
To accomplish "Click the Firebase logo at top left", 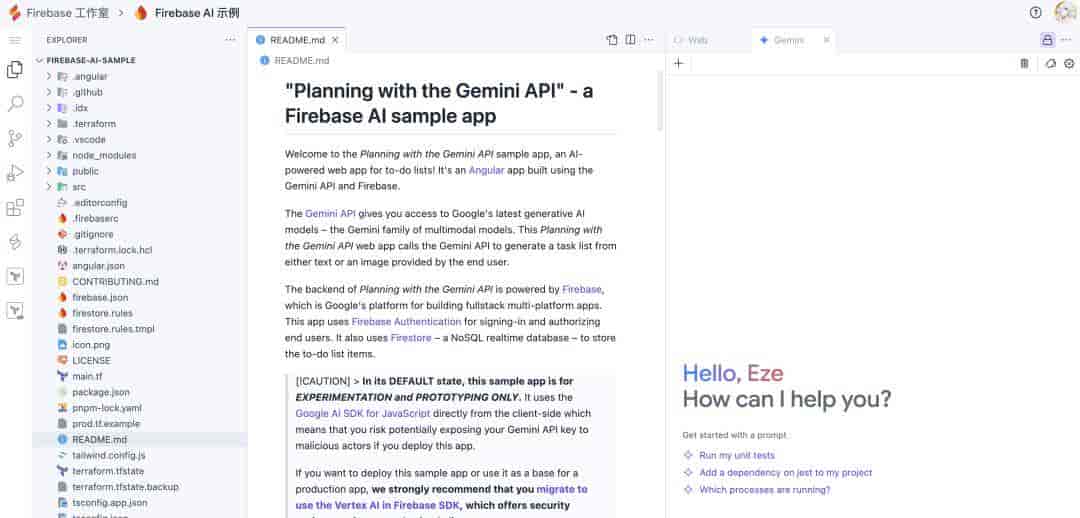I will coord(14,13).
